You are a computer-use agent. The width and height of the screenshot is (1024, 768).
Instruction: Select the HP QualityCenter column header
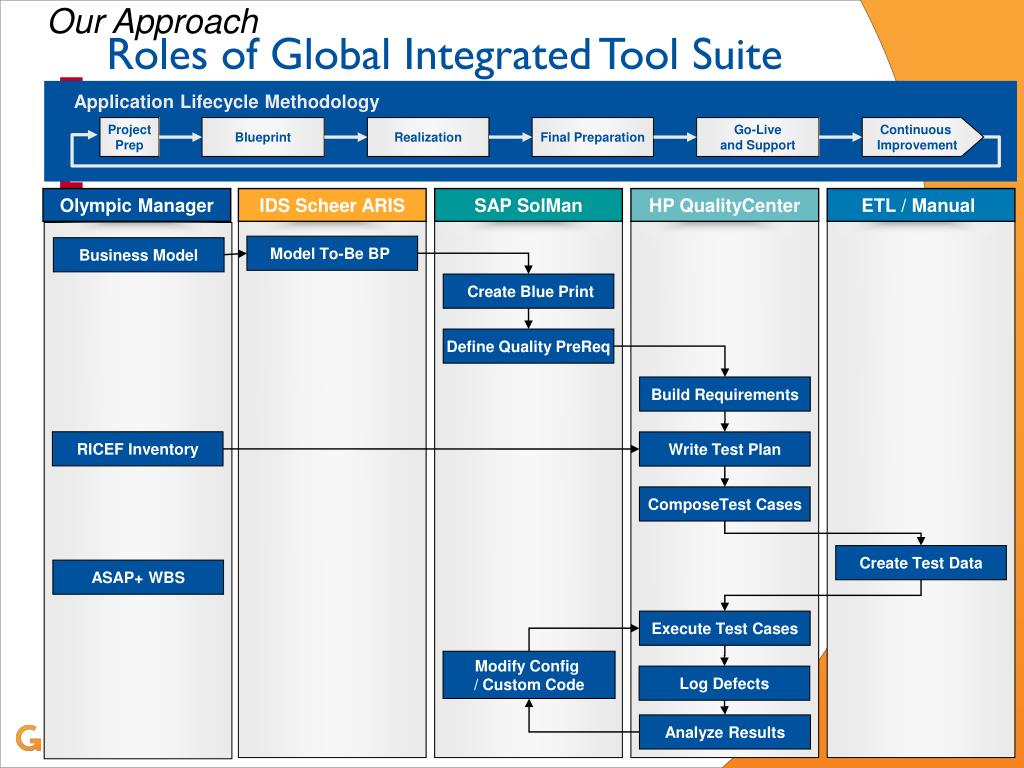pyautogui.click(x=724, y=206)
